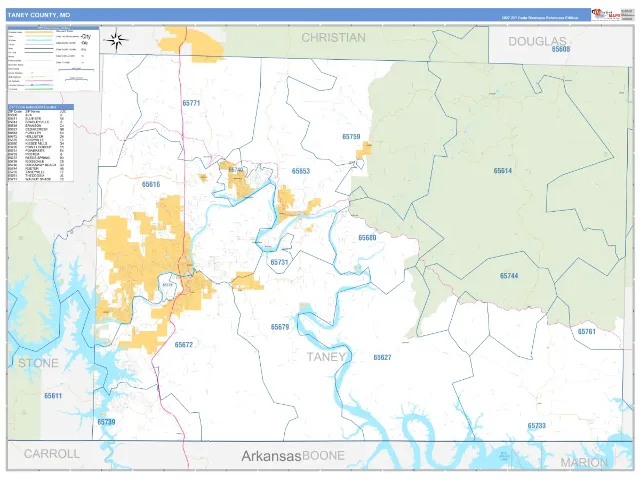Select ZIP code label 65653
This screenshot has width=640, height=480.
[x=301, y=171]
